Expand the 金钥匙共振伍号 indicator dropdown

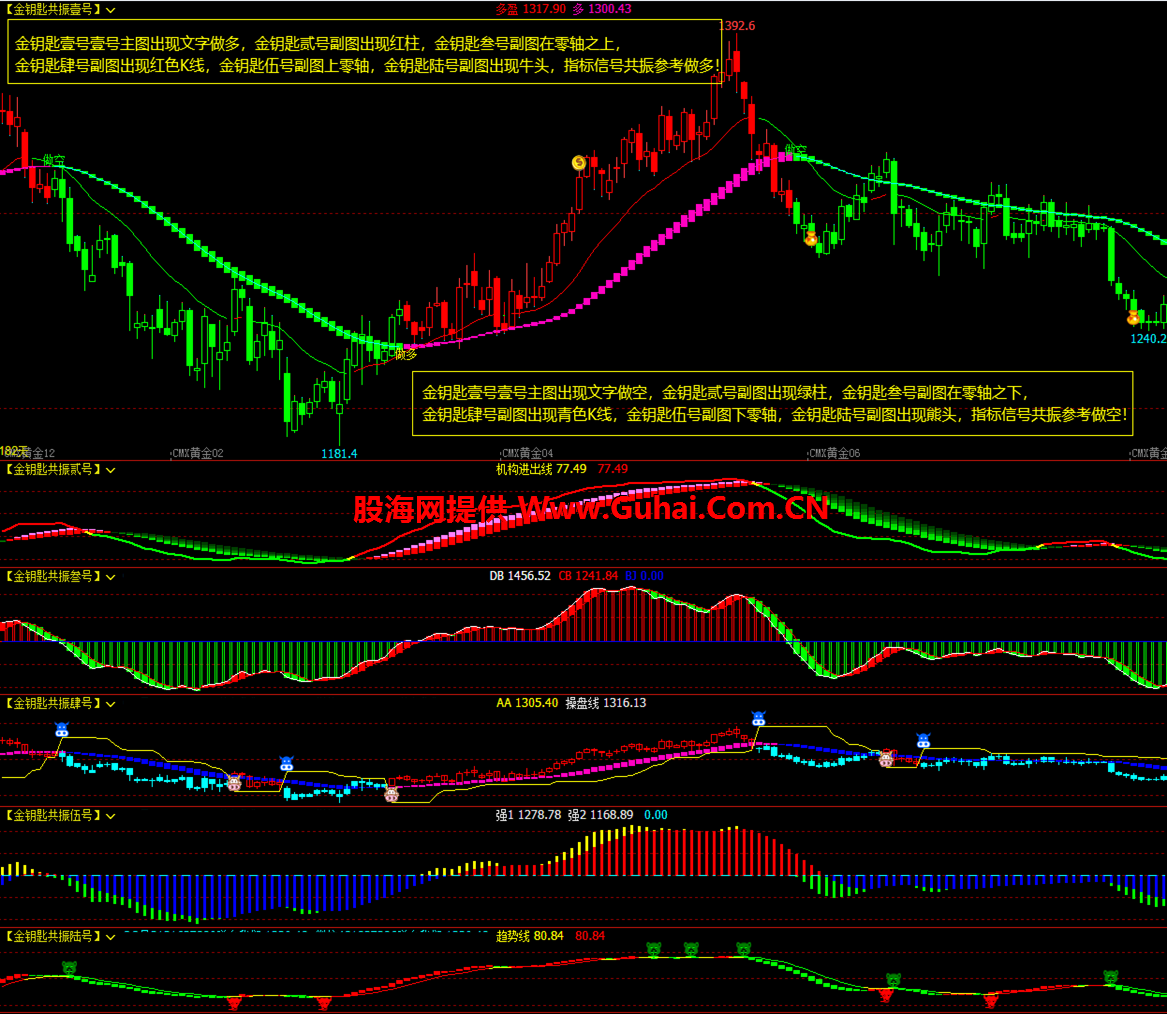click(110, 815)
